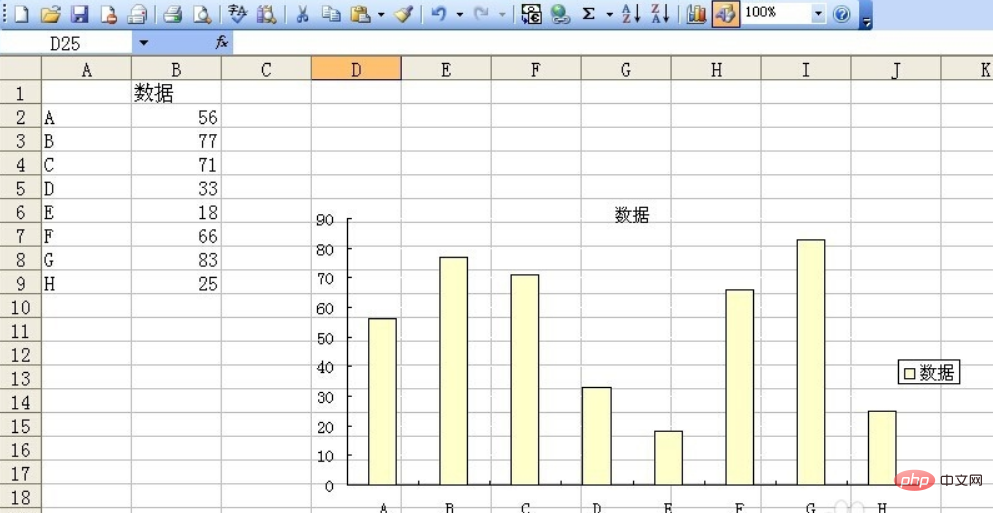Select the shortest chart bar E
This screenshot has width=993, height=513.
point(668,458)
